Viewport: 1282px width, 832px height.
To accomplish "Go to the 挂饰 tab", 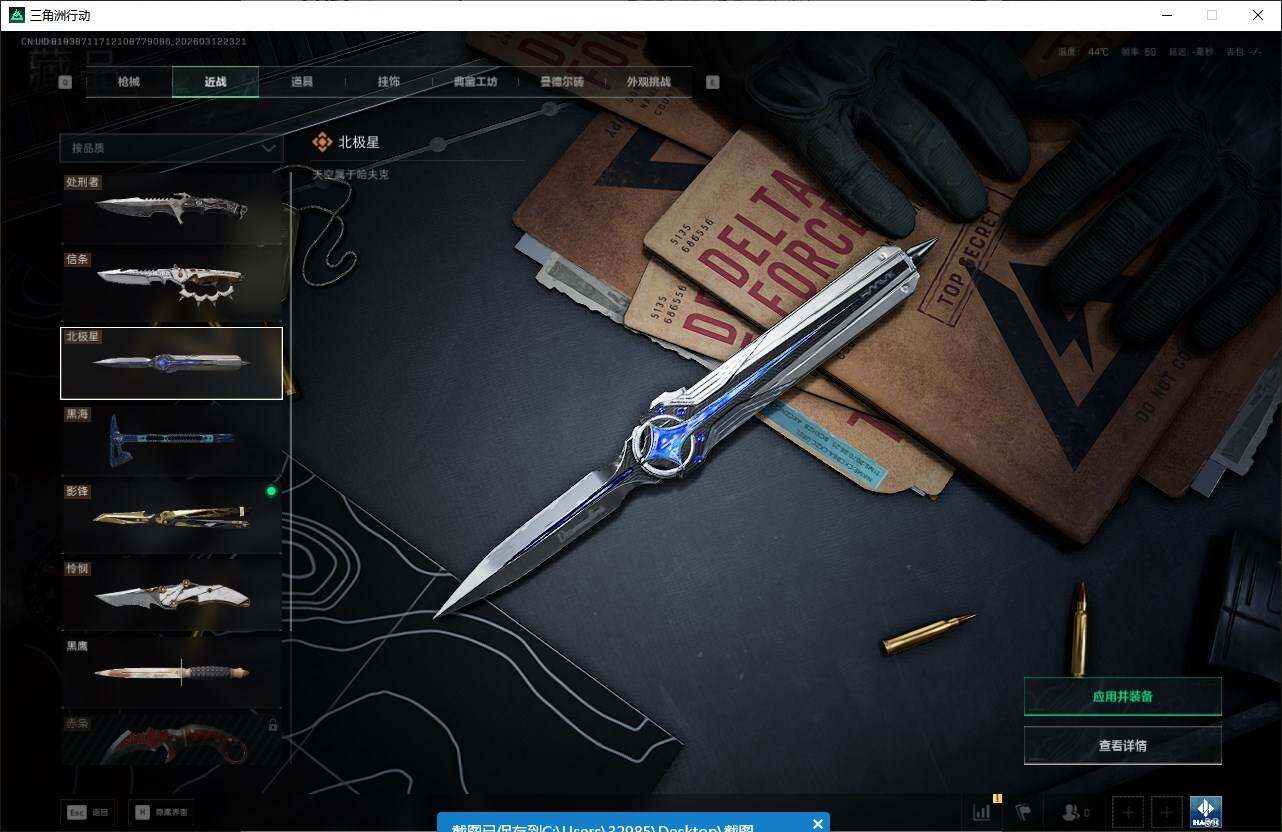I will (389, 82).
